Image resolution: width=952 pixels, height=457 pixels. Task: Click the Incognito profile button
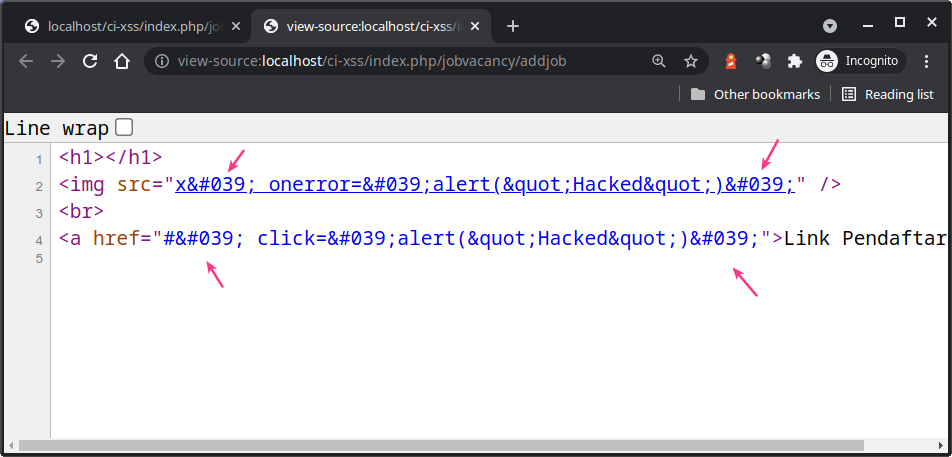pyautogui.click(x=860, y=61)
